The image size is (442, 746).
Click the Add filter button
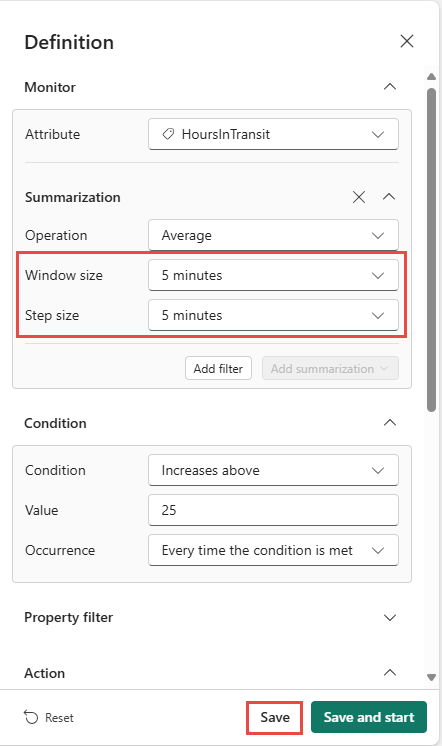coord(218,369)
